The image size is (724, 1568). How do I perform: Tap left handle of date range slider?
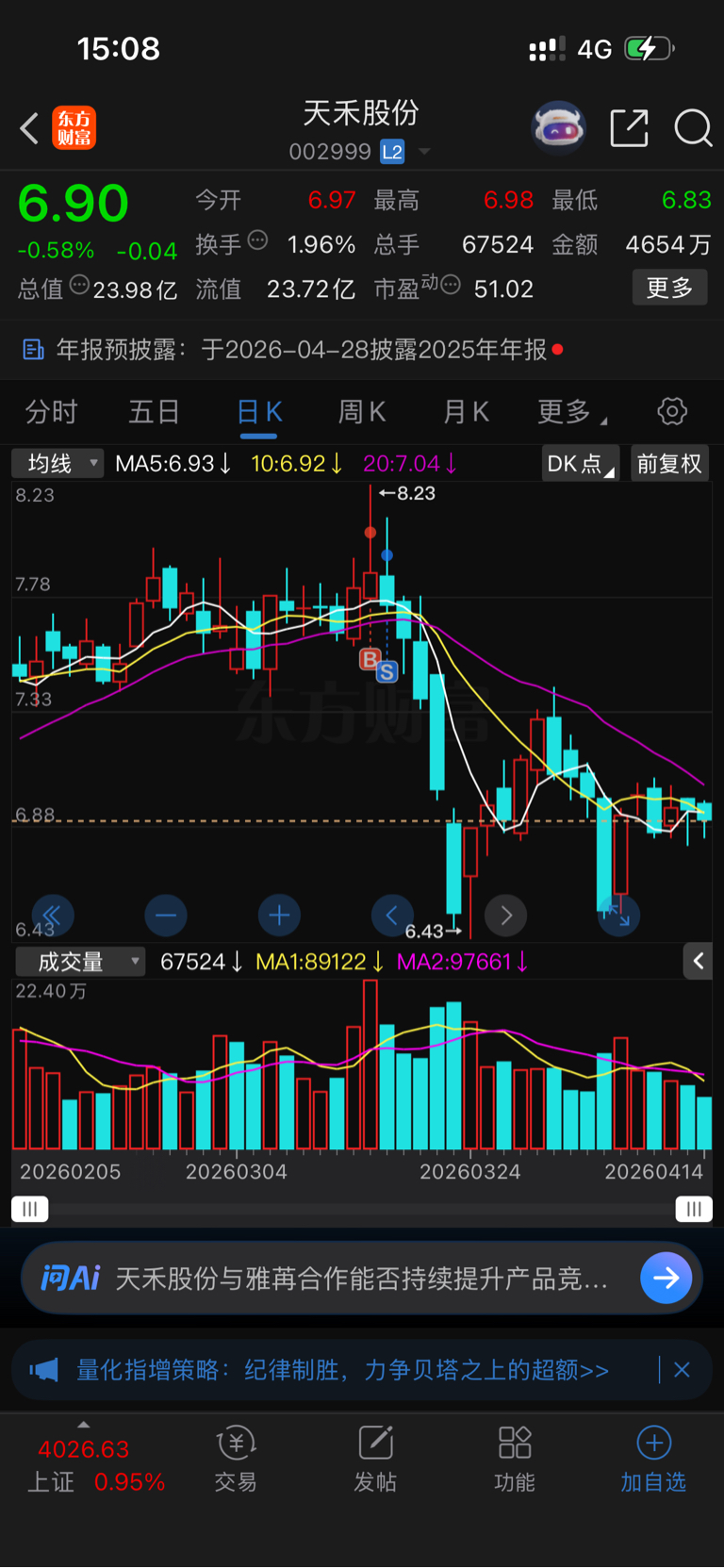(x=29, y=1209)
